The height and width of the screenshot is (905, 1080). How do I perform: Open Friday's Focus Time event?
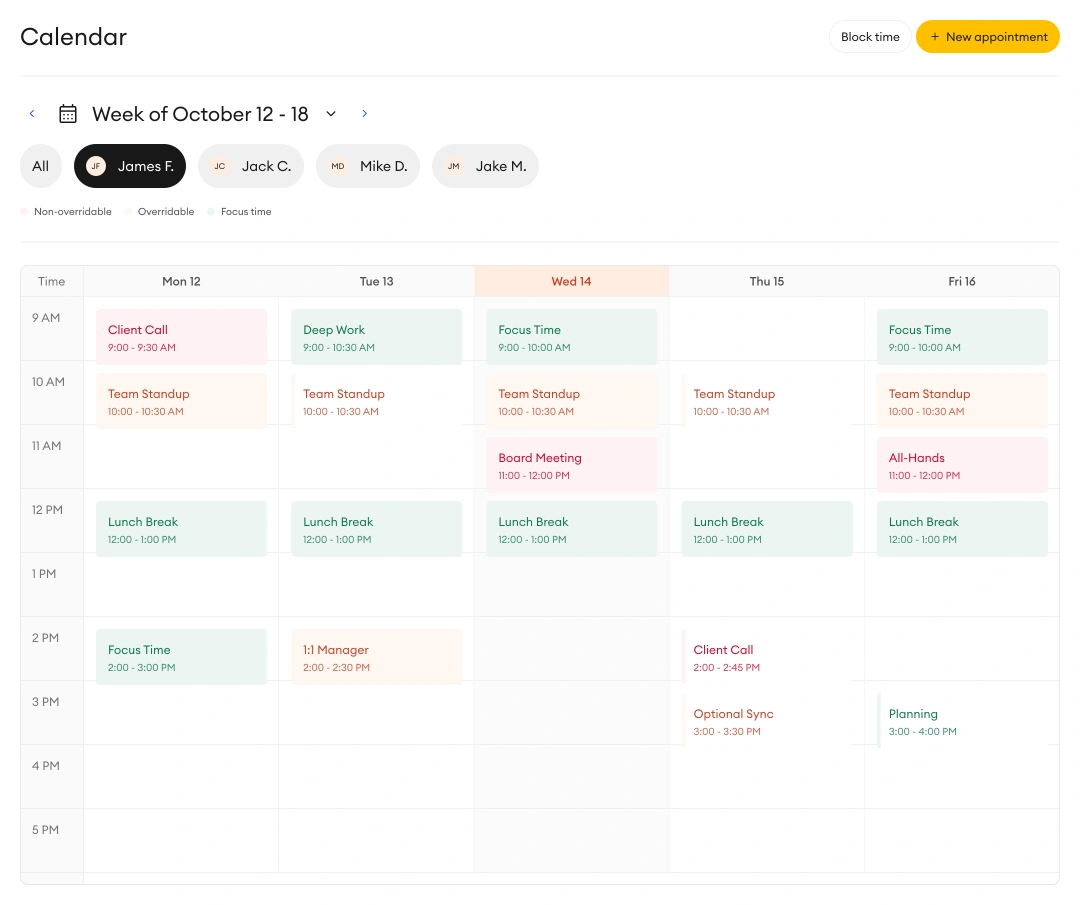962,337
